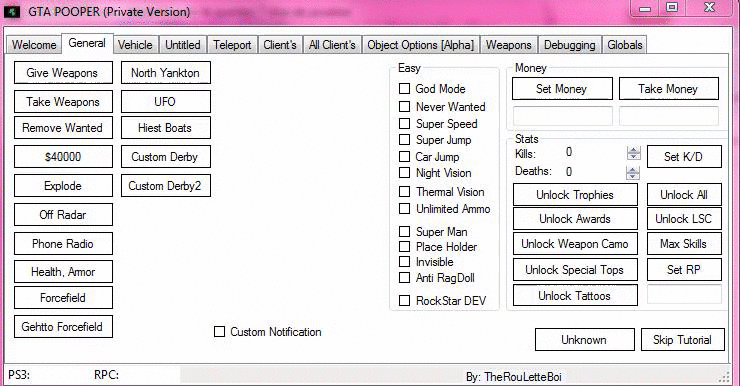Click the Deaths spinner arrows
The width and height of the screenshot is (740, 386).
633,173
